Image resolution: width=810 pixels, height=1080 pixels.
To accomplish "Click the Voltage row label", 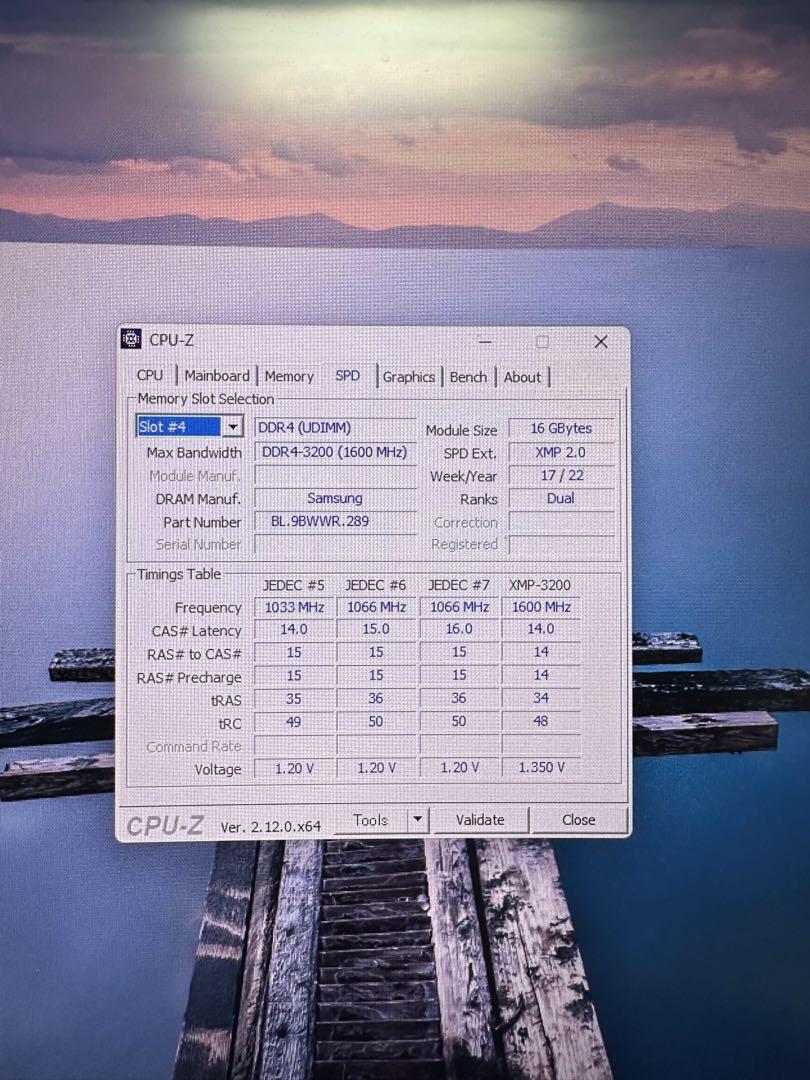I will coord(218,769).
